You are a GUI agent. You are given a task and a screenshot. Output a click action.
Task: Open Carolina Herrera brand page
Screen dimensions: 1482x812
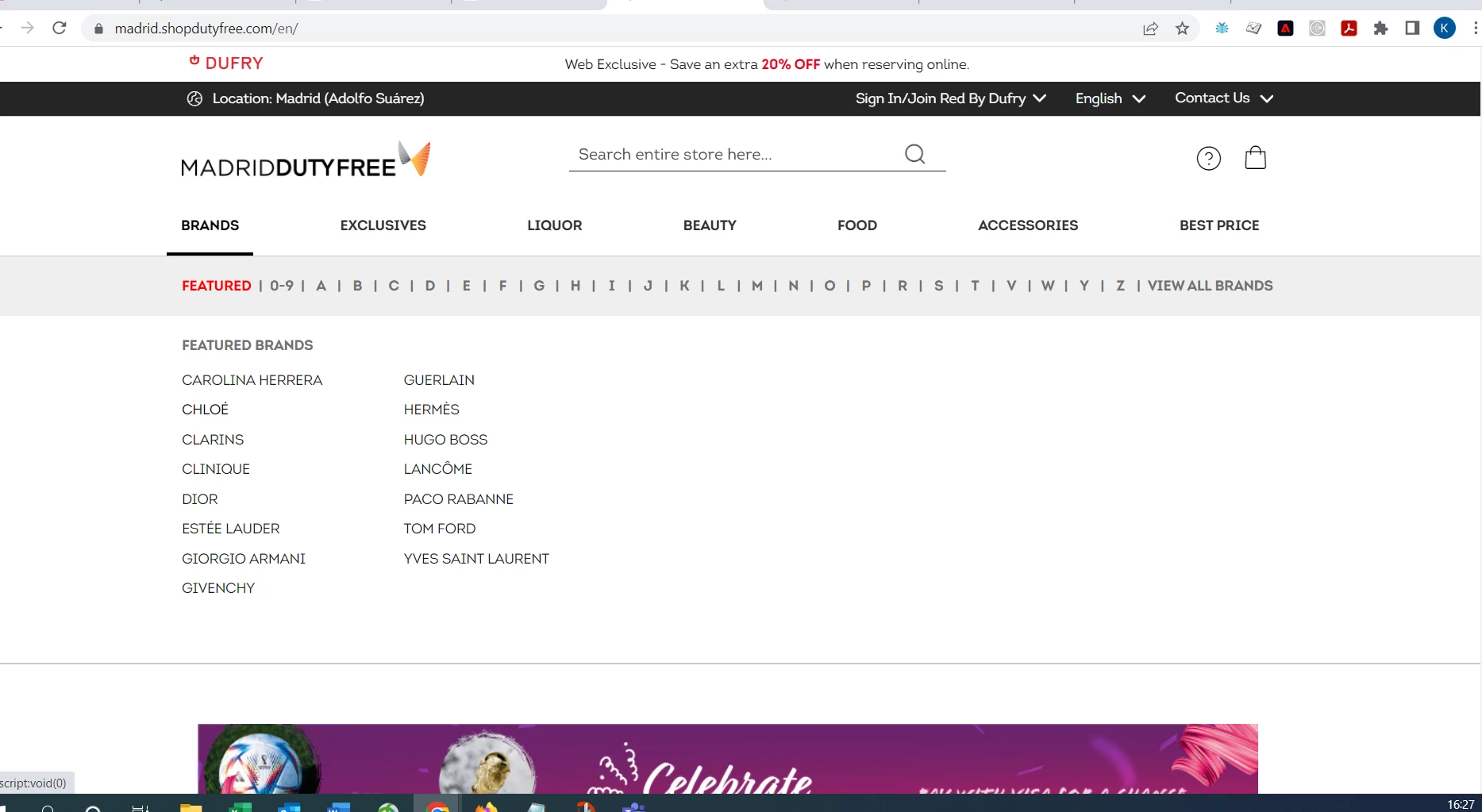(252, 380)
